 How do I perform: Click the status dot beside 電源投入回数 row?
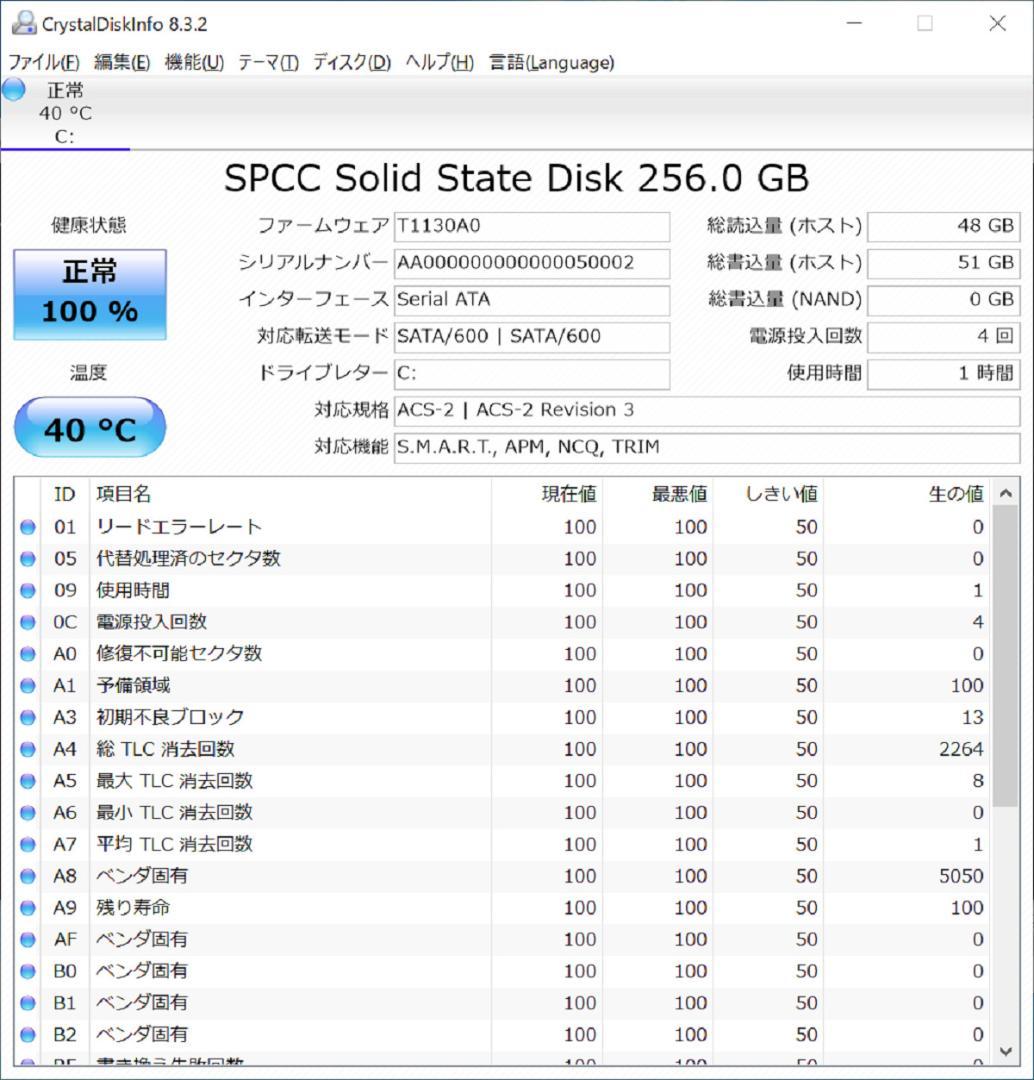point(27,622)
